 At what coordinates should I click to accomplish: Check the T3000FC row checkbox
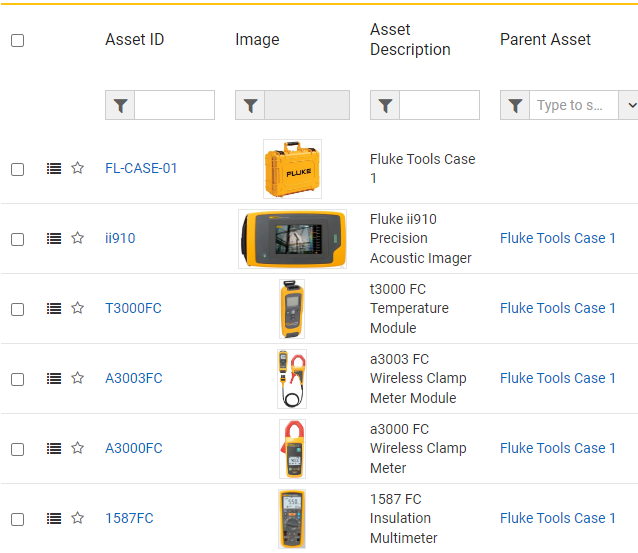17,309
